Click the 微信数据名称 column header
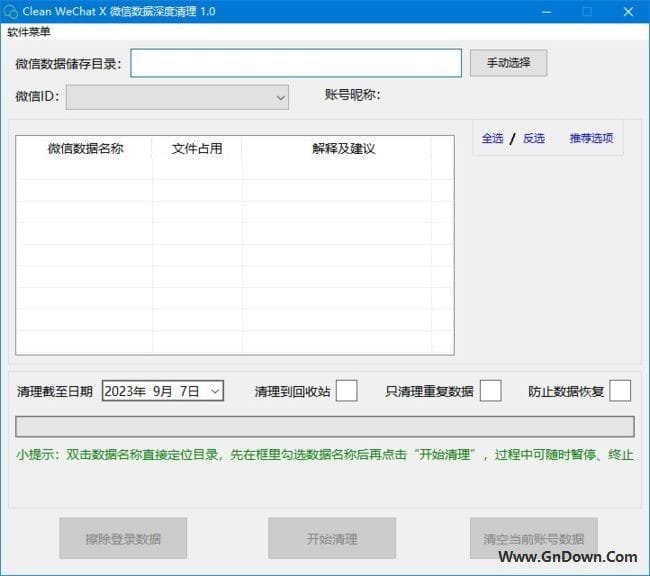This screenshot has width=650, height=576. [85, 148]
